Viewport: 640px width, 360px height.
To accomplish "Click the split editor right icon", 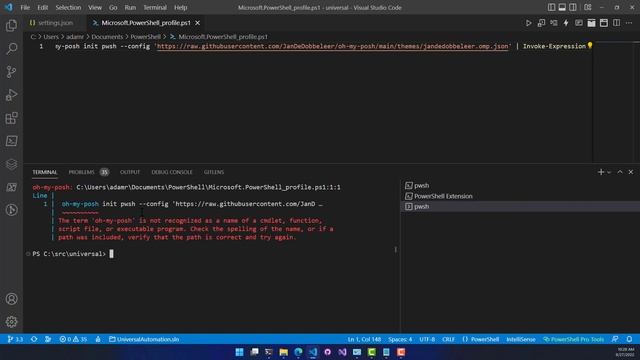I will (616, 23).
